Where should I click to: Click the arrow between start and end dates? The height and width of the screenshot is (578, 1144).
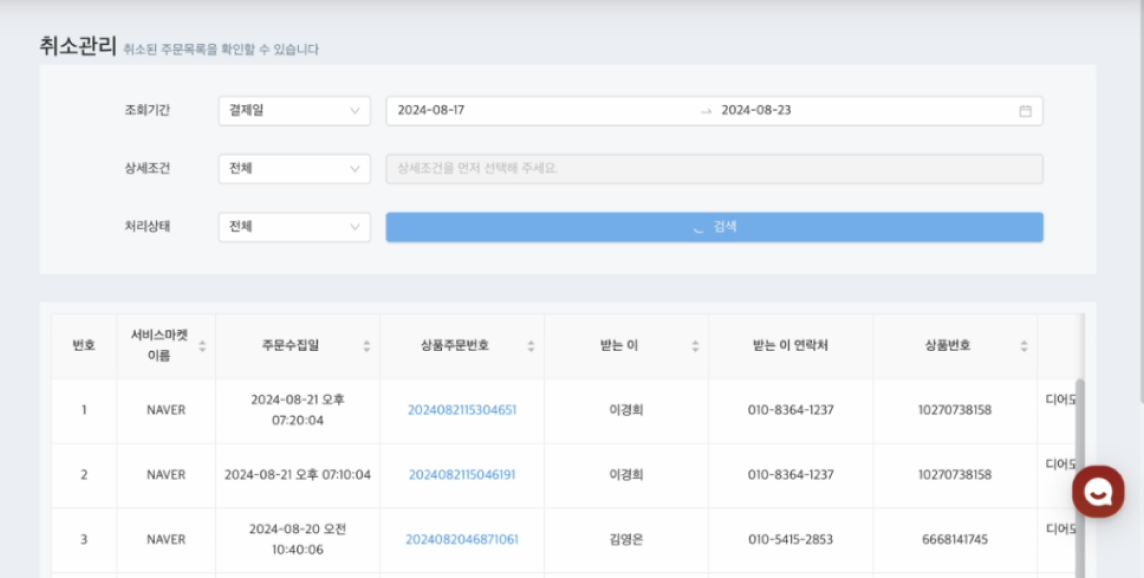click(x=706, y=111)
